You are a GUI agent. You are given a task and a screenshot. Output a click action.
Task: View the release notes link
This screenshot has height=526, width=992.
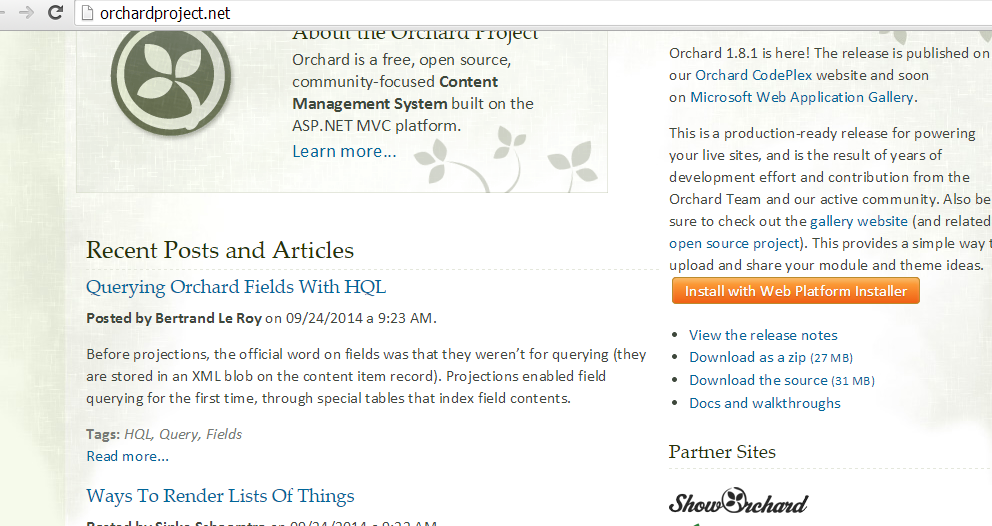[763, 335]
